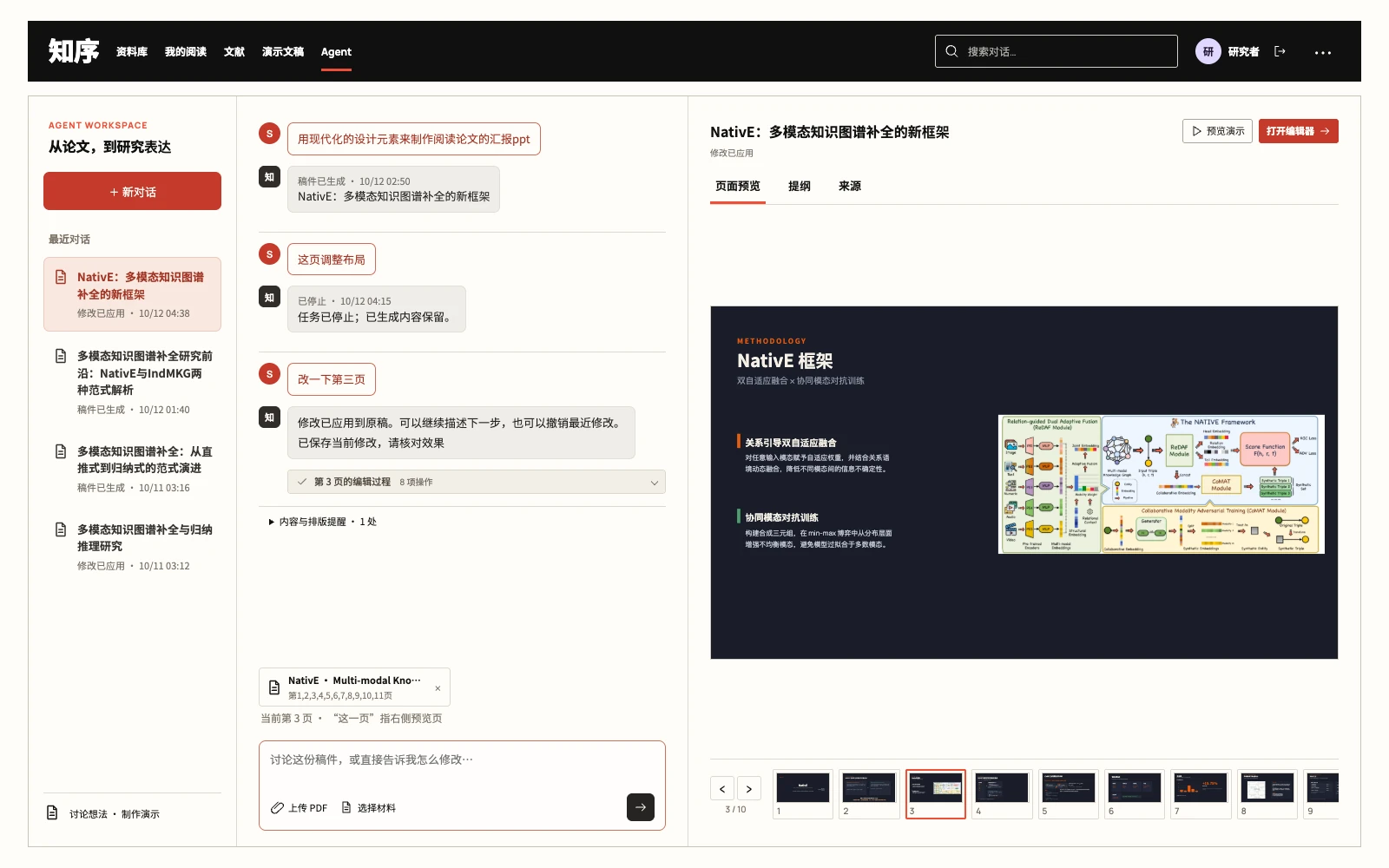Open the 我的阅读 menu
Image resolution: width=1389 pixels, height=868 pixels.
(186, 52)
